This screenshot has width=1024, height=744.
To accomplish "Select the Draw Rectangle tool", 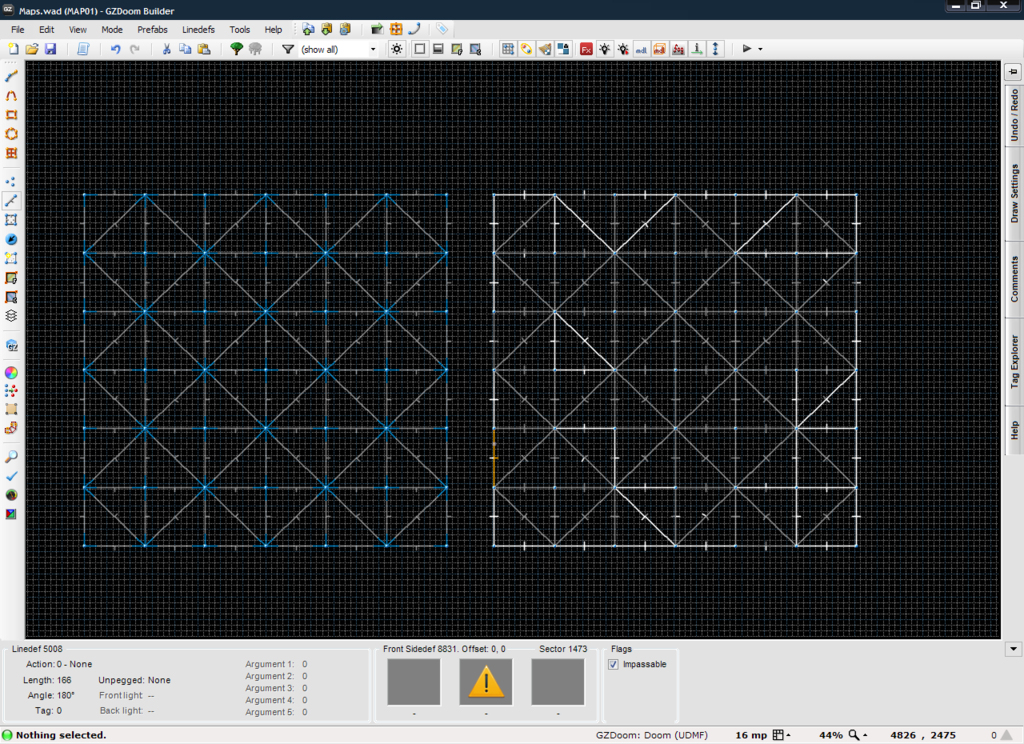I will pos(11,115).
